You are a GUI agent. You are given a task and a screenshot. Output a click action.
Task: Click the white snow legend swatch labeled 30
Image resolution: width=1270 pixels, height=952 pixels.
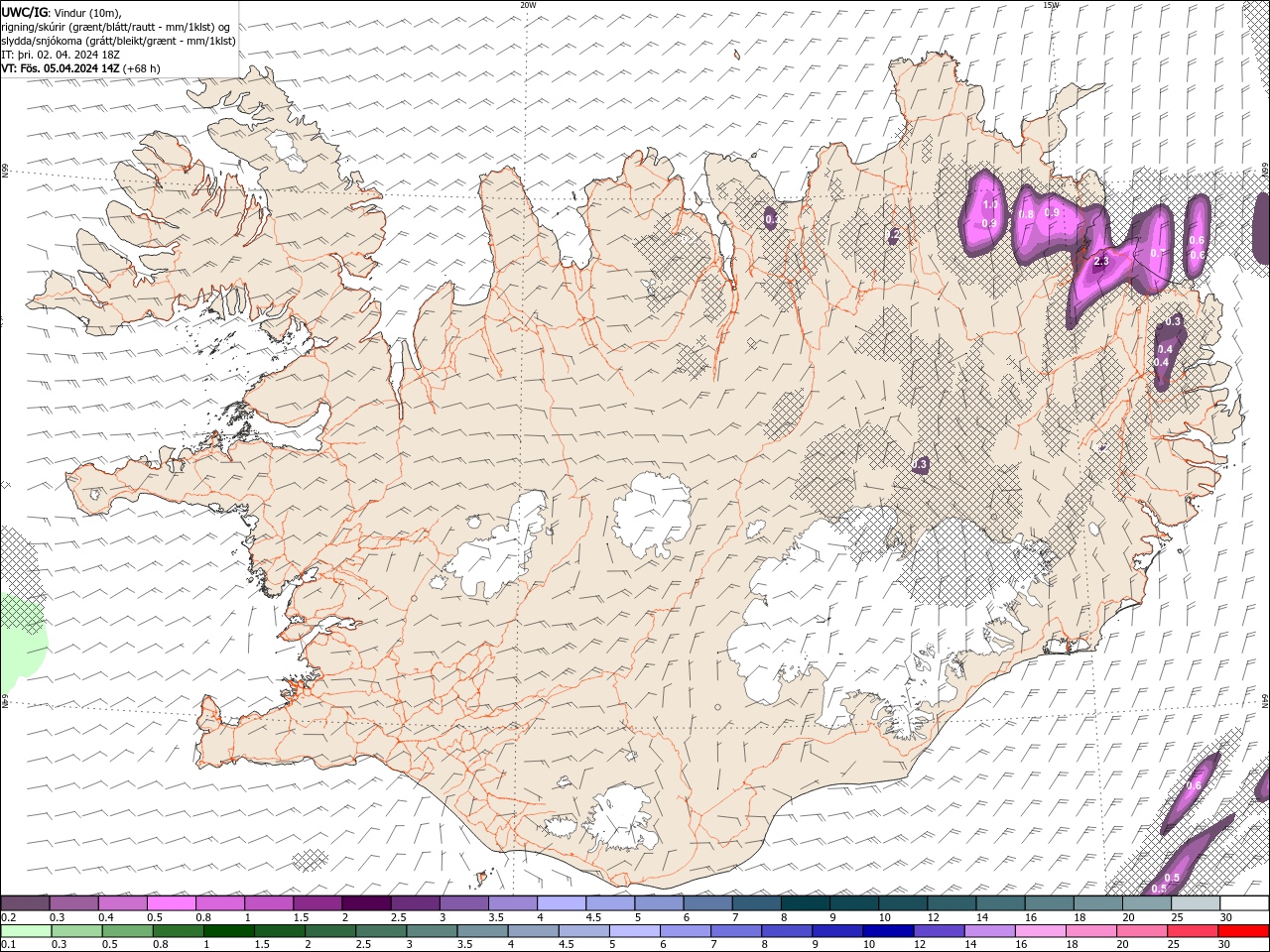[1244, 903]
